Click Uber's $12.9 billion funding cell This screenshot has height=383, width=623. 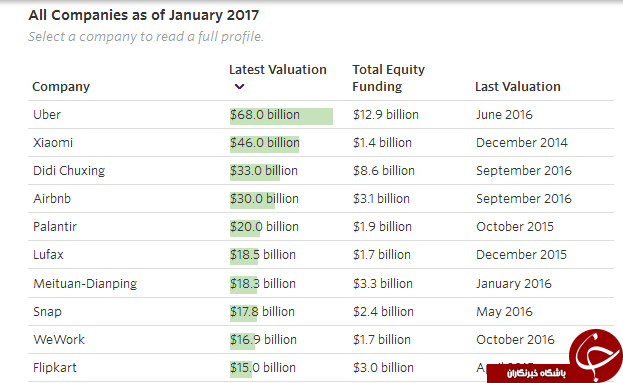386,115
